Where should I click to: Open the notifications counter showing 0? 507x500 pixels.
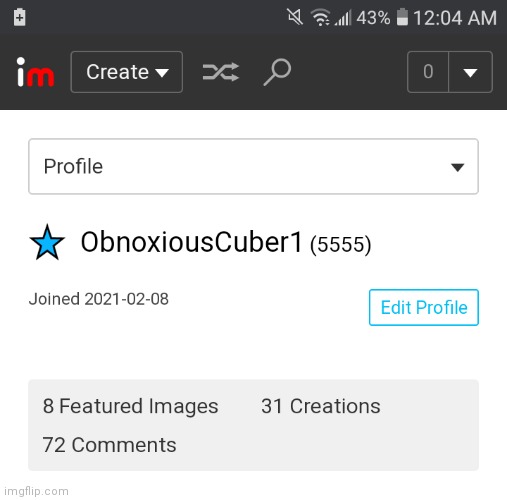coord(428,72)
